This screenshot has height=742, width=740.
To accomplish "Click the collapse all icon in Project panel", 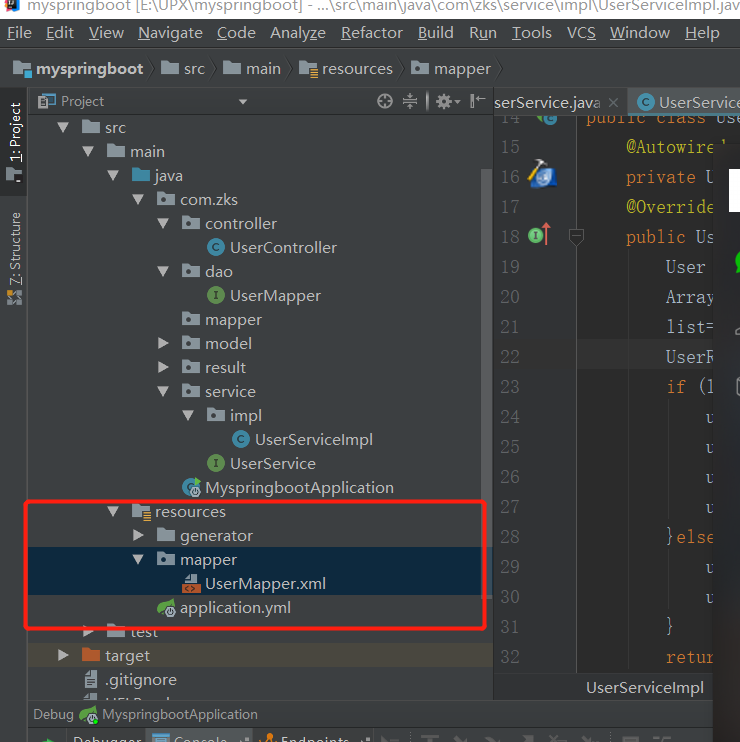I will click(x=410, y=101).
